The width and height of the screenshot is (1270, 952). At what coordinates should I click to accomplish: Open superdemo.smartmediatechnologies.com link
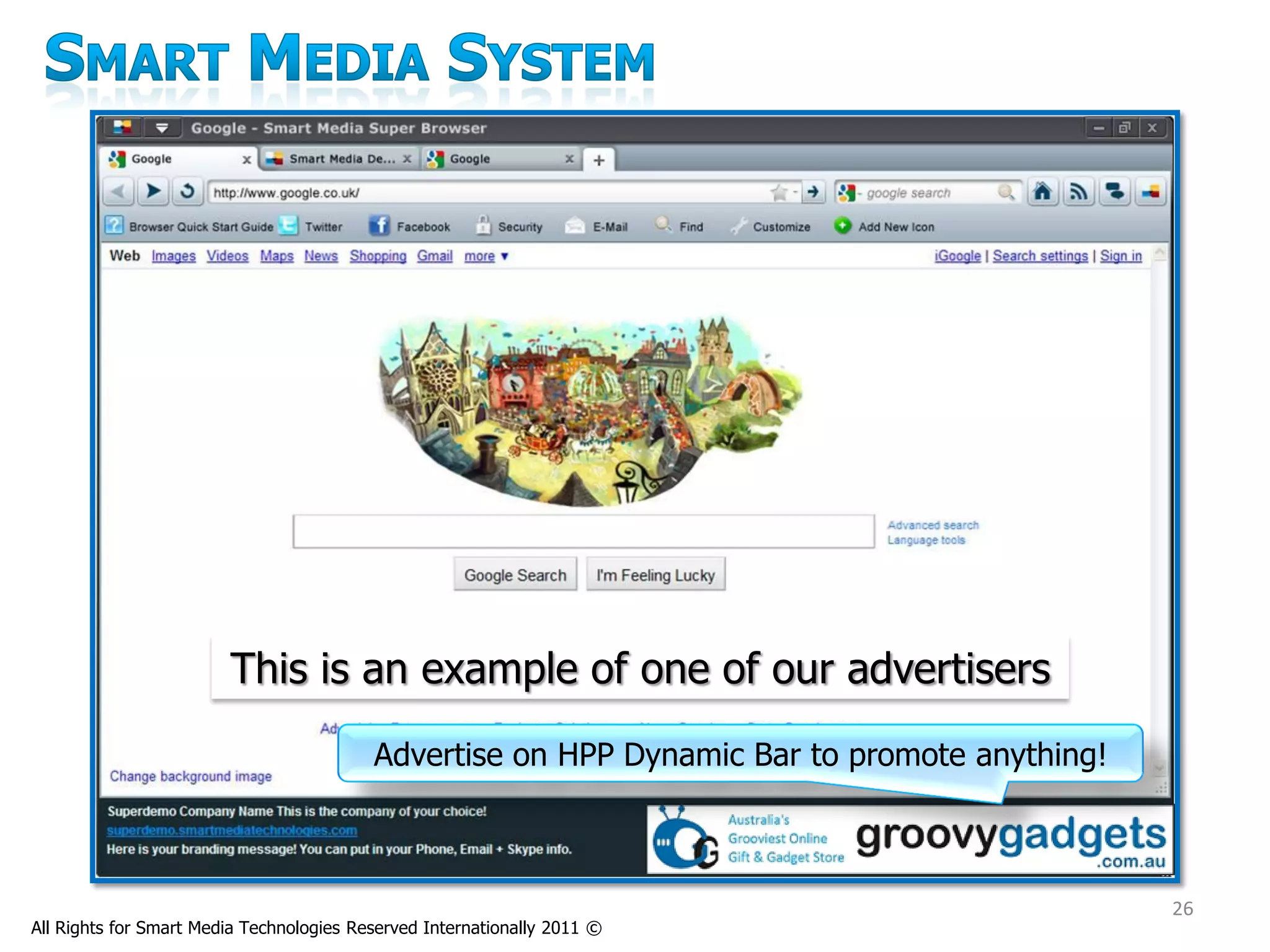pyautogui.click(x=231, y=830)
